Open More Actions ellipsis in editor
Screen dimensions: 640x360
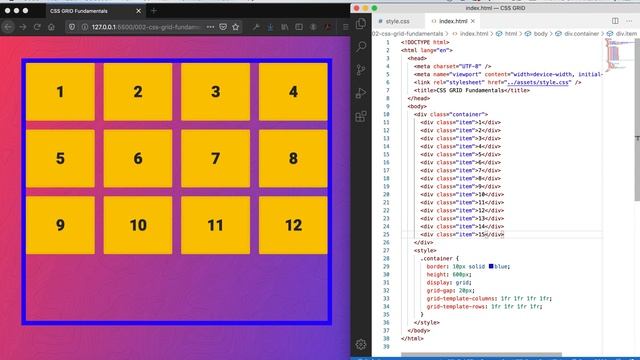(629, 21)
